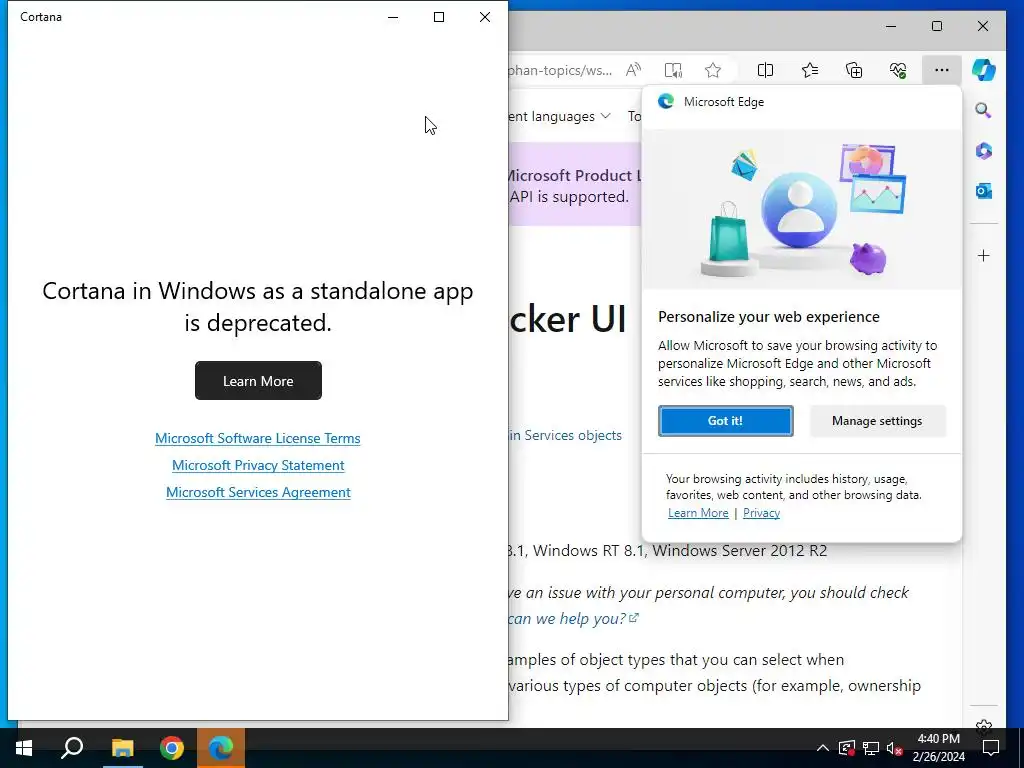Add page to favorites star icon
This screenshot has width=1024, height=768.
pos(712,70)
